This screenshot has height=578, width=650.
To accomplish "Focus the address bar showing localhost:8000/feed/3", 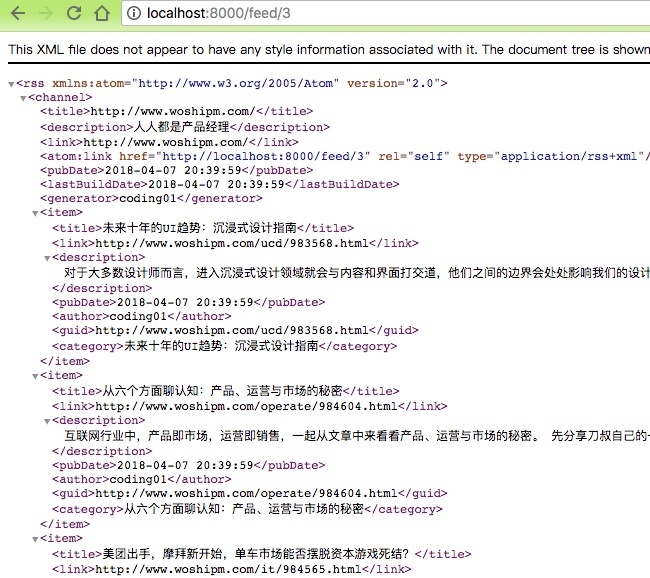I will point(386,13).
